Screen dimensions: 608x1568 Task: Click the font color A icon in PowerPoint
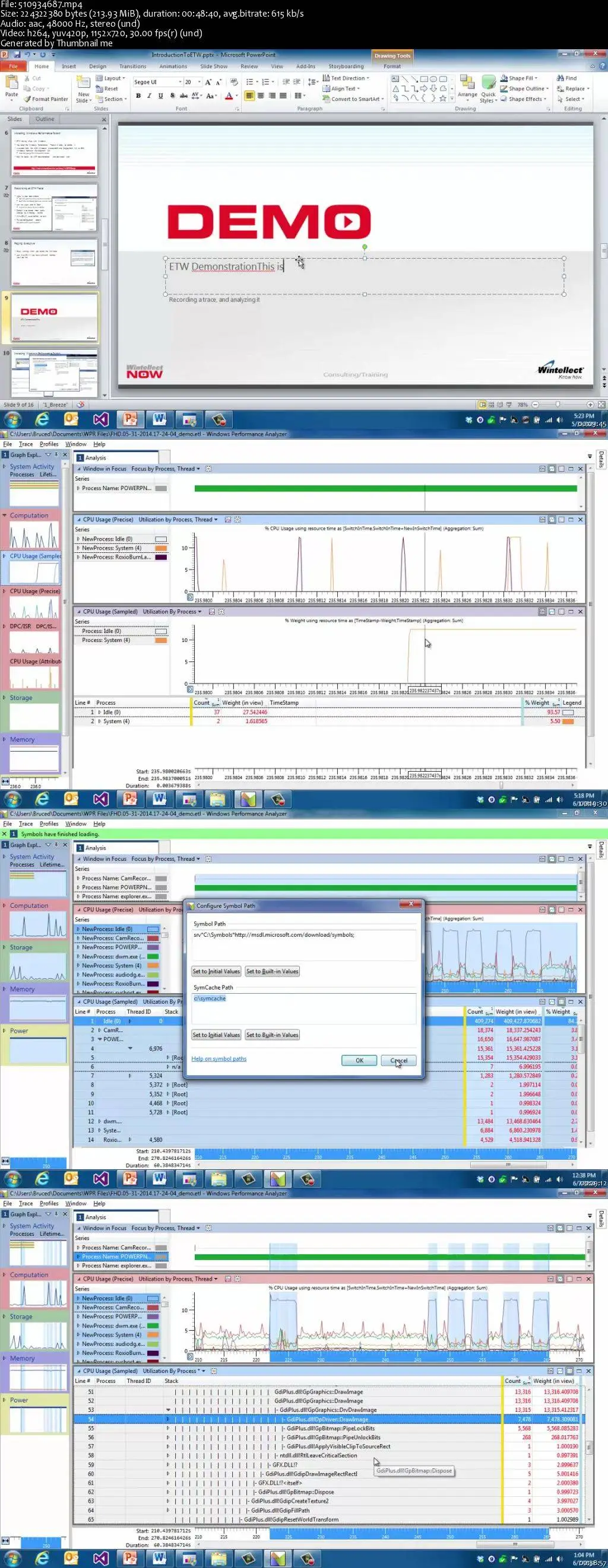tap(229, 96)
